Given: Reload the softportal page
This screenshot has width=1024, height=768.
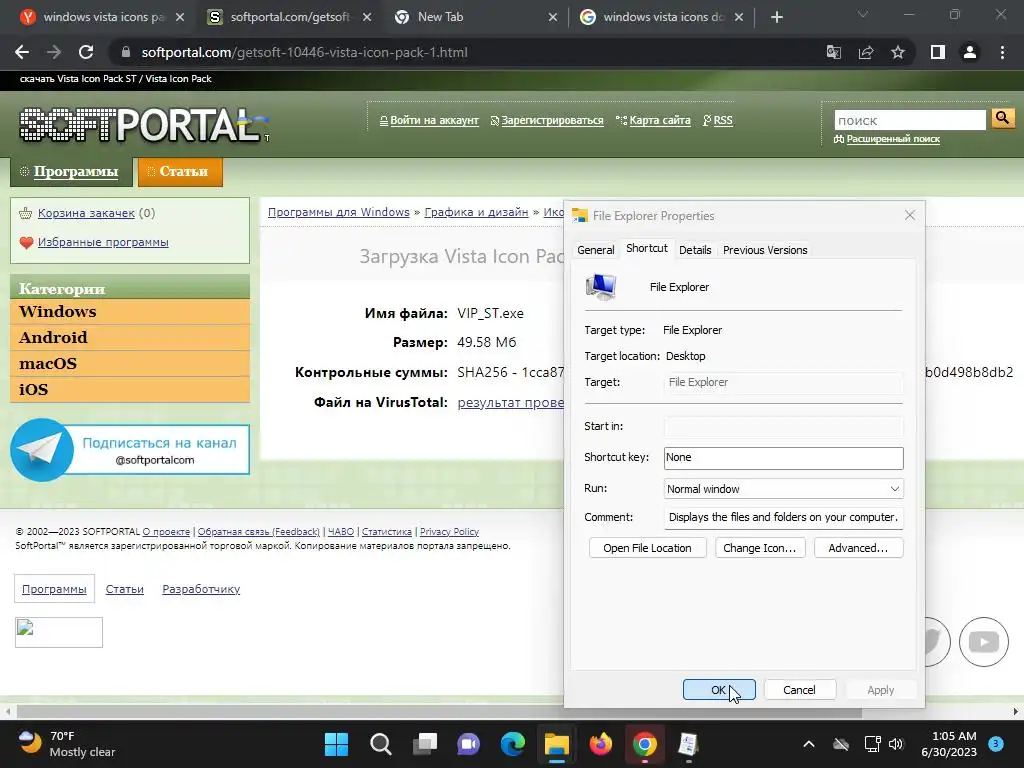Looking at the screenshot, I should point(86,52).
